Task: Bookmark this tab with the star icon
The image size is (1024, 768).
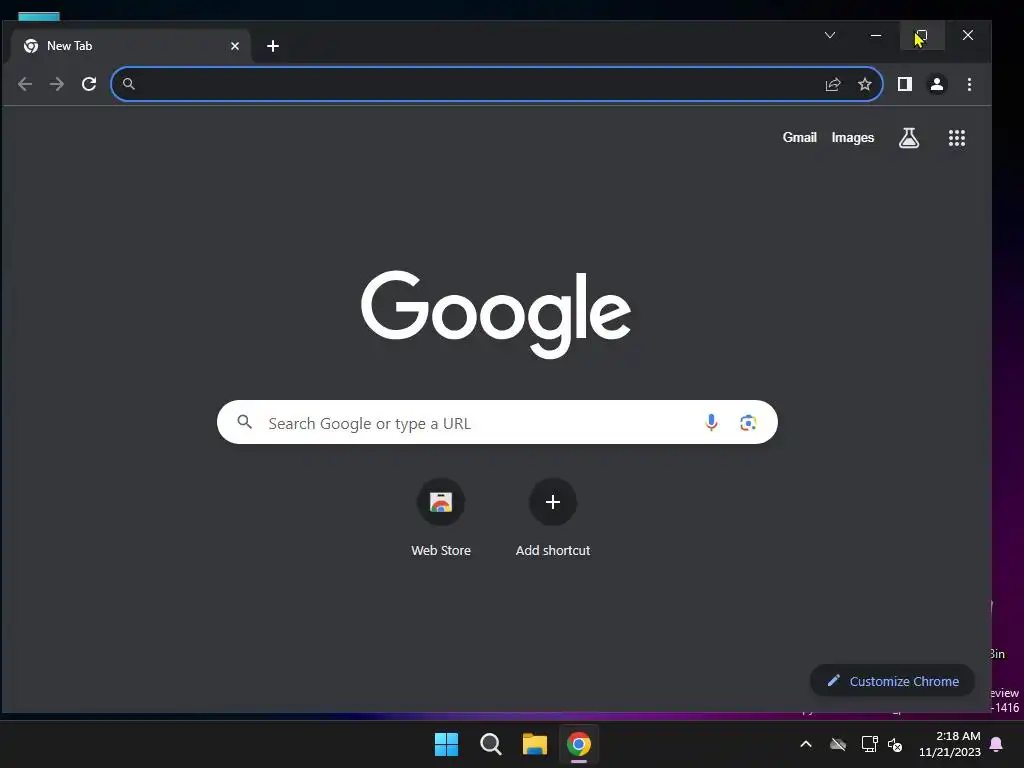Action: [865, 84]
